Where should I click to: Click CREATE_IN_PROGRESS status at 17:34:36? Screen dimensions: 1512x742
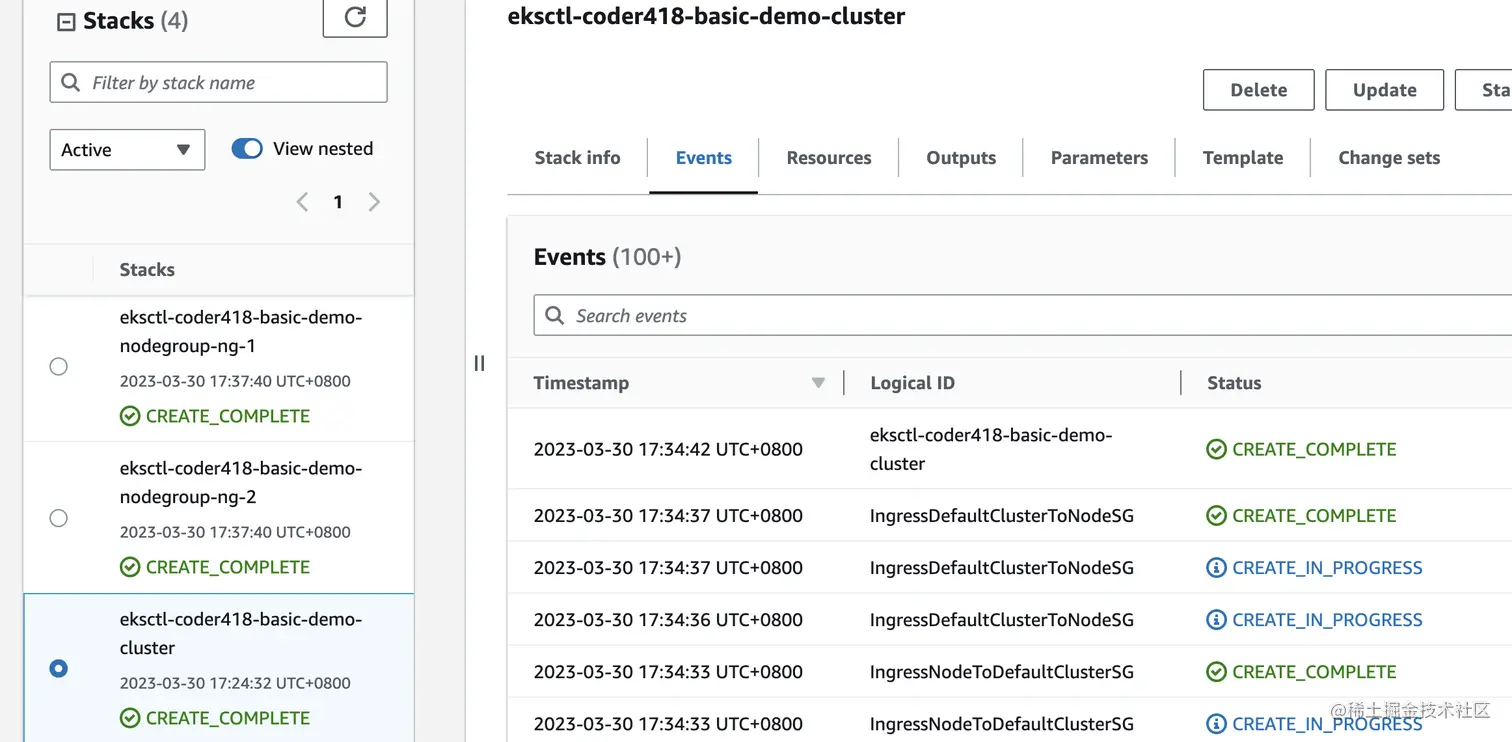(x=1327, y=620)
